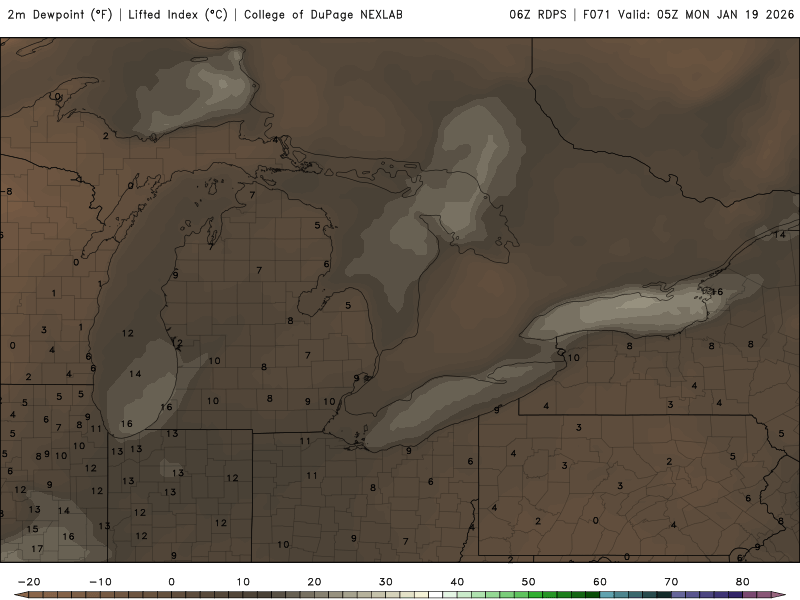800x600 pixels.
Task: Click the '-10' label on the color scale
Action: (x=100, y=582)
